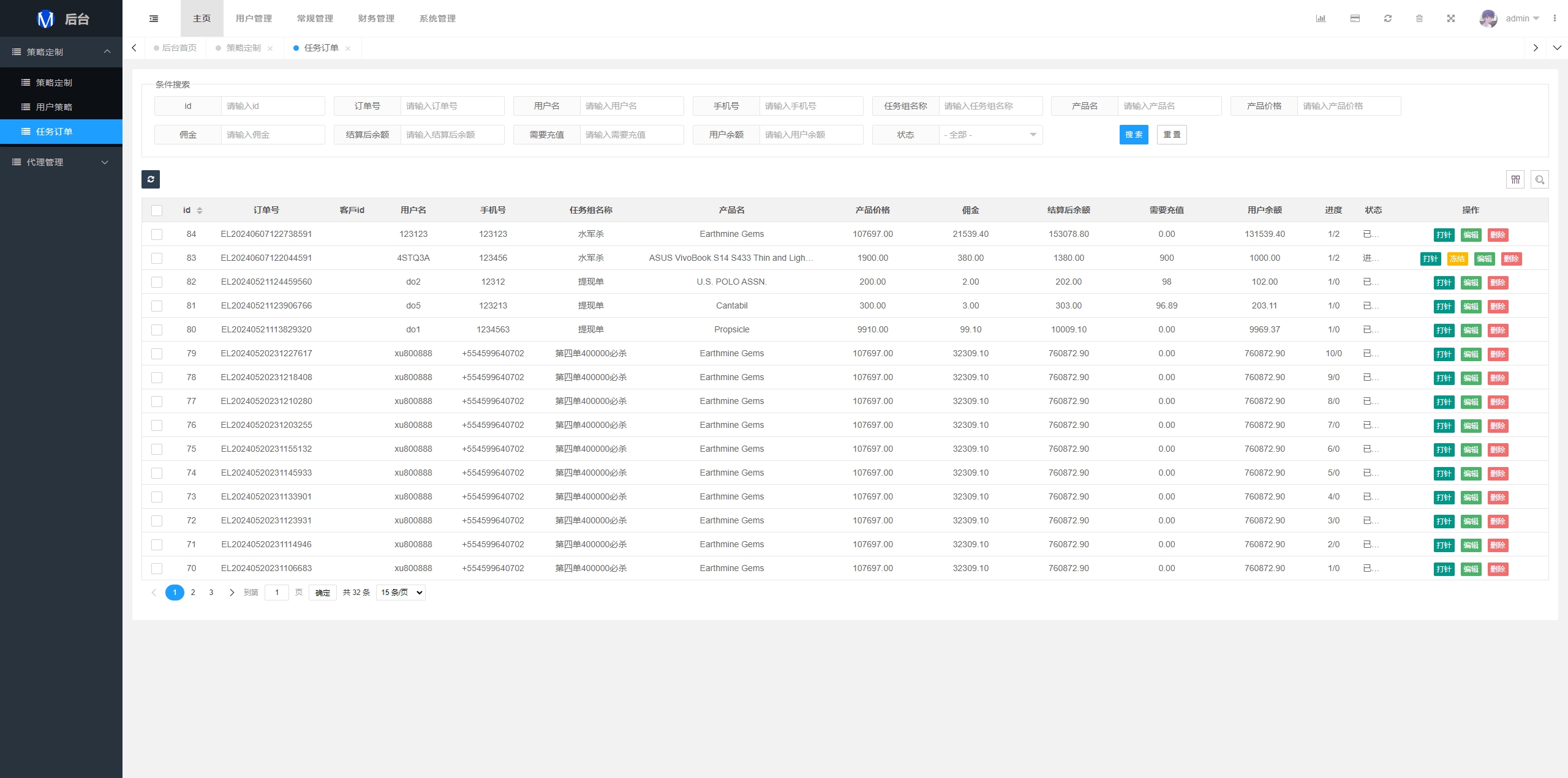1568x778 pixels.
Task: Click the yellow 冻结 button for order 83
Action: point(1457,258)
